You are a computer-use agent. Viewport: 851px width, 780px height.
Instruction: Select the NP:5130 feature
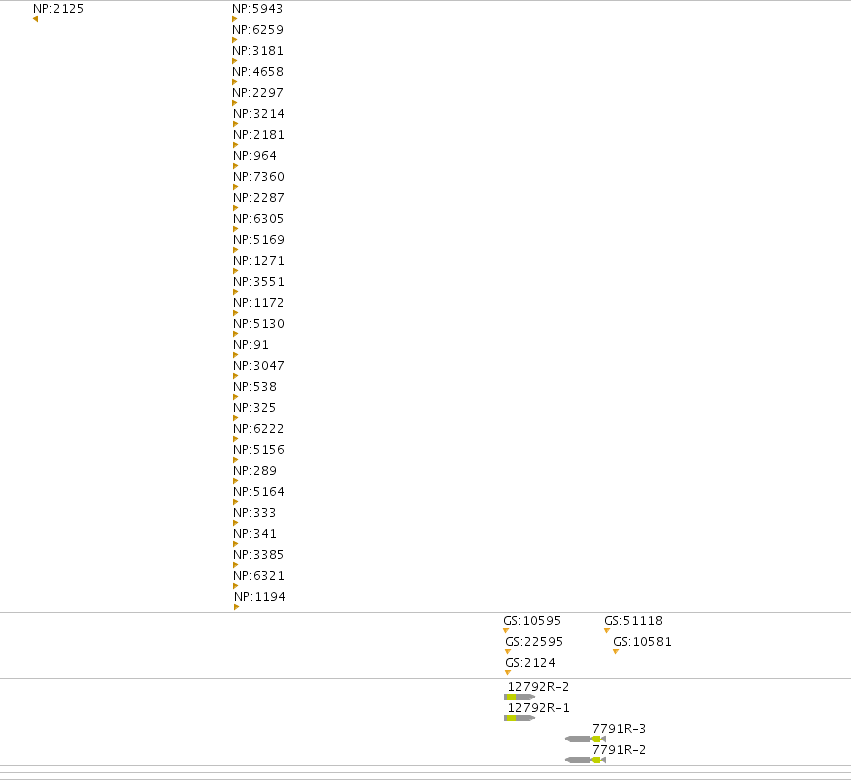coord(259,324)
